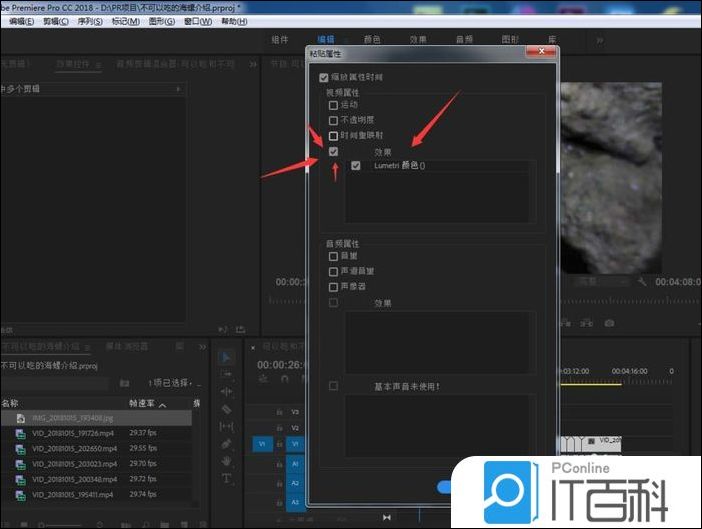Expand the Project panel group overflow chevrons

[x=202, y=347]
